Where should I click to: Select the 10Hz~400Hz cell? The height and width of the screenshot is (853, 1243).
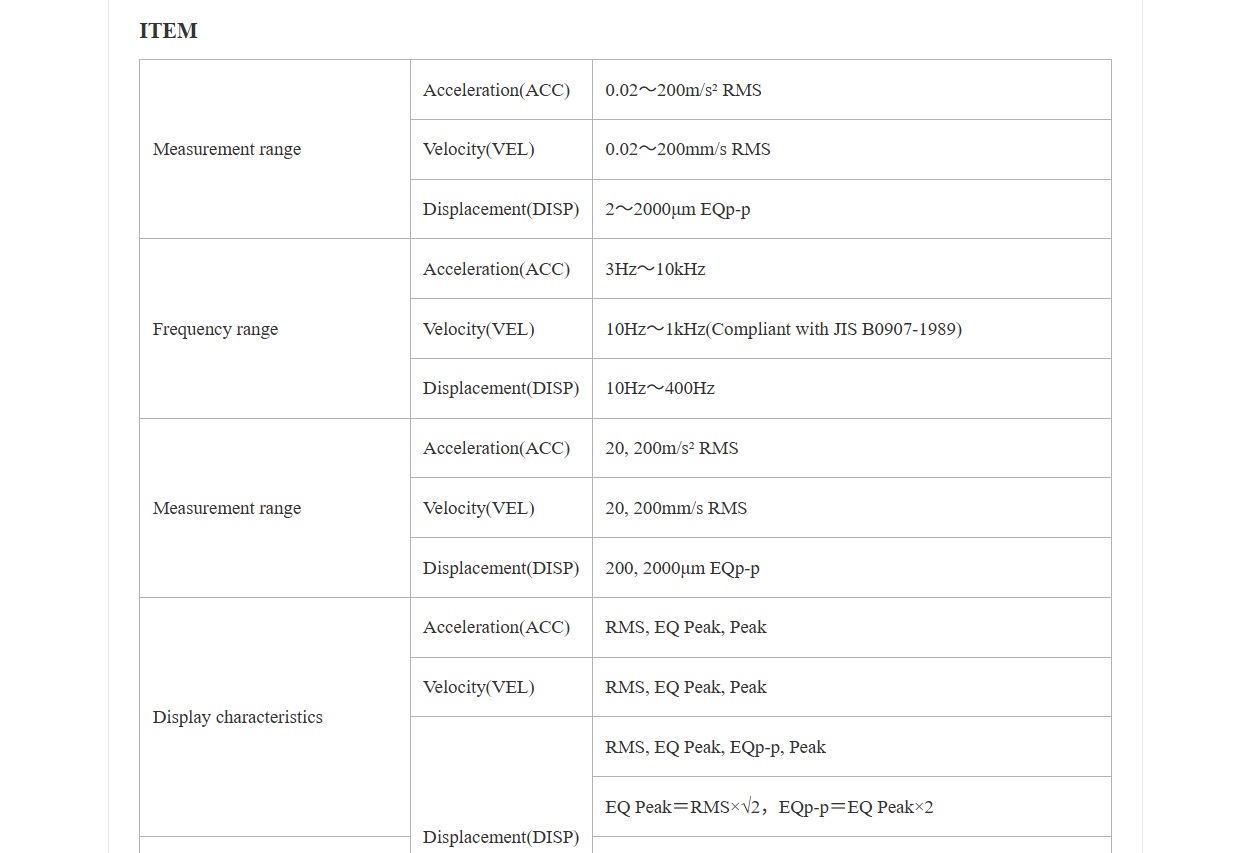pyautogui.click(x=852, y=388)
